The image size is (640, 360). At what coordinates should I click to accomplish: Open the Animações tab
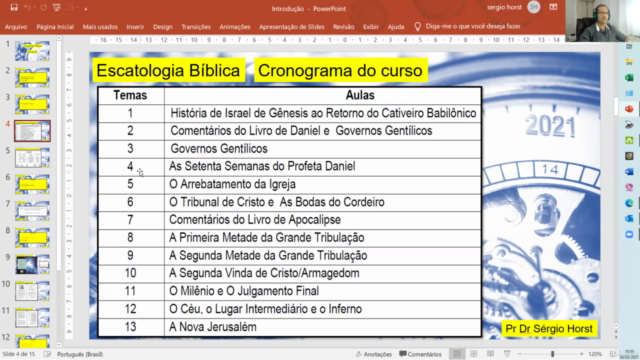click(x=235, y=27)
